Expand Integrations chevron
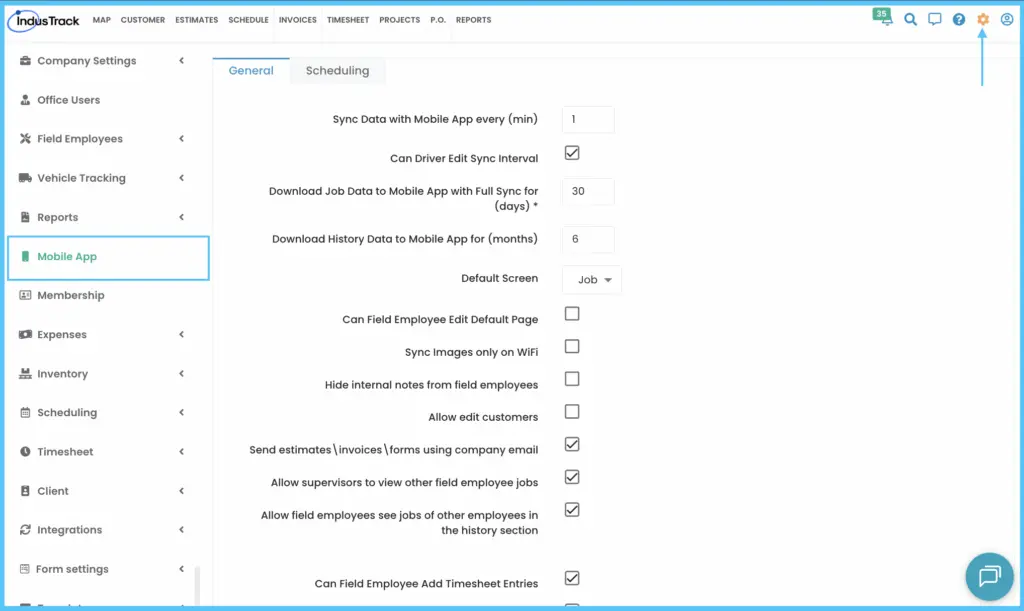The width and height of the screenshot is (1024, 611). pyautogui.click(x=182, y=529)
